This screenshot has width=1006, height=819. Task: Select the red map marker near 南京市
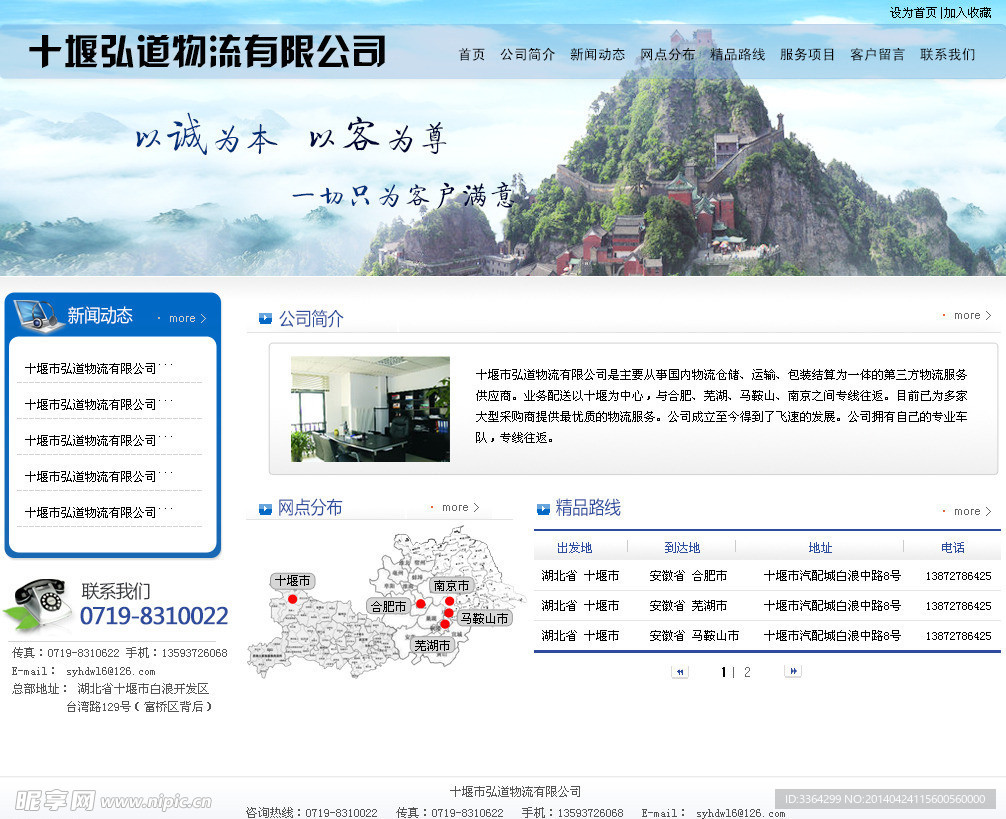coord(449,601)
